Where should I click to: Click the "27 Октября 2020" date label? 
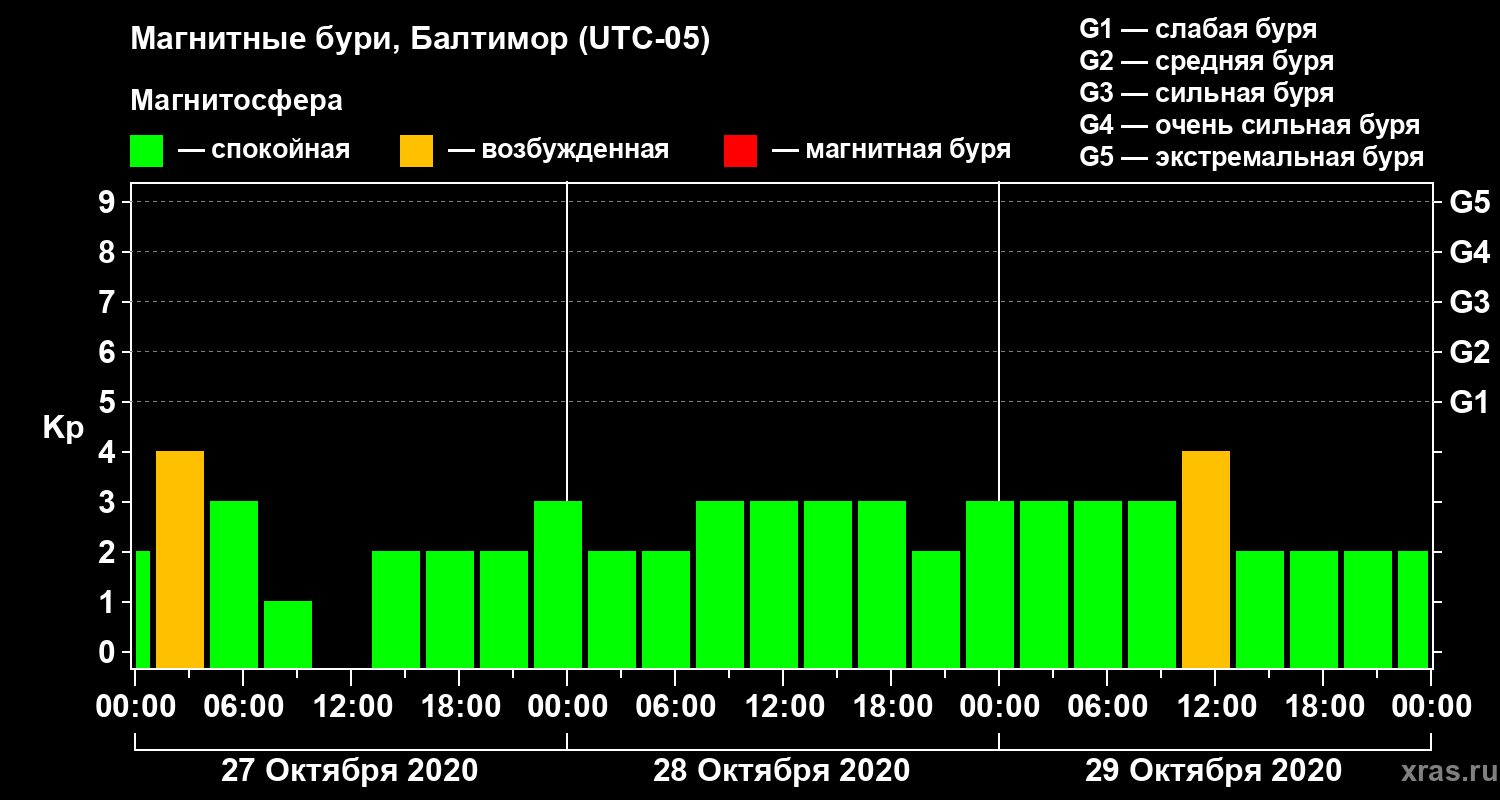click(349, 771)
